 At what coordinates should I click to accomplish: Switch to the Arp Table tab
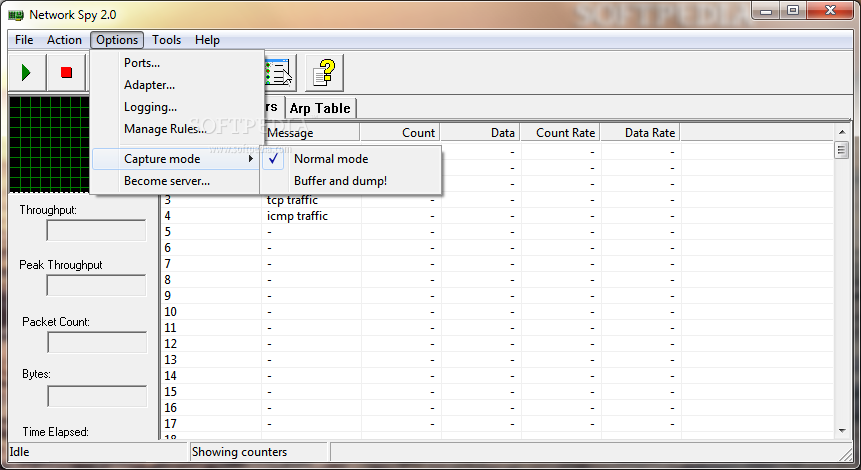point(320,108)
